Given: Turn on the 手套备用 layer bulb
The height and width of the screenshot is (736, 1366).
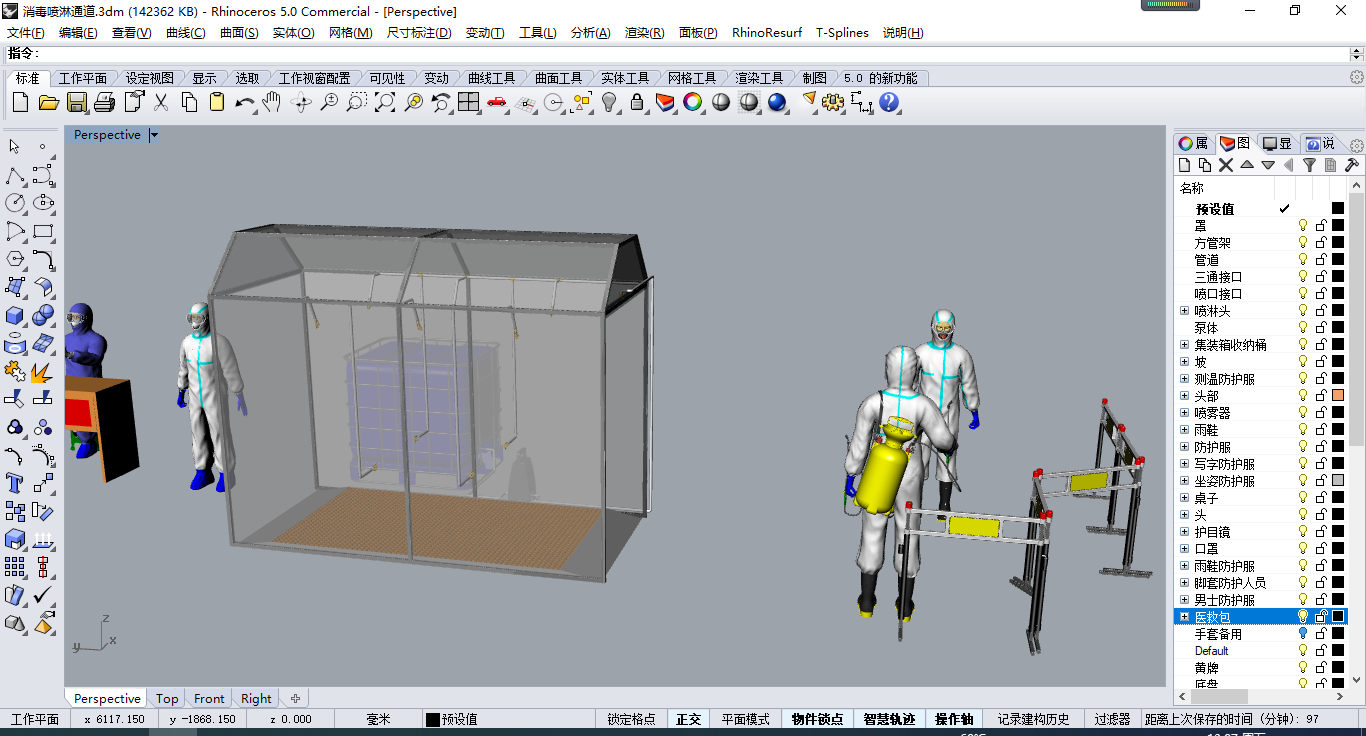Looking at the screenshot, I should click(x=1303, y=634).
